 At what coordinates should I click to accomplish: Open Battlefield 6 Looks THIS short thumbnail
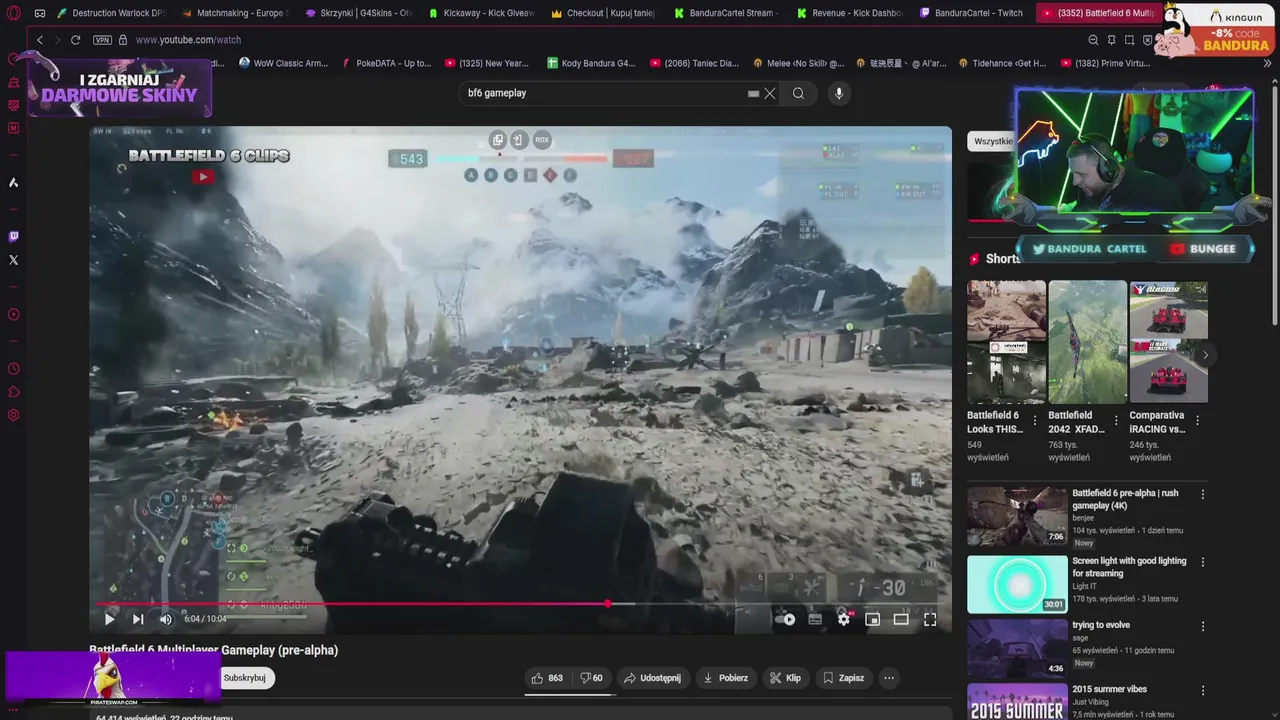(x=1006, y=342)
